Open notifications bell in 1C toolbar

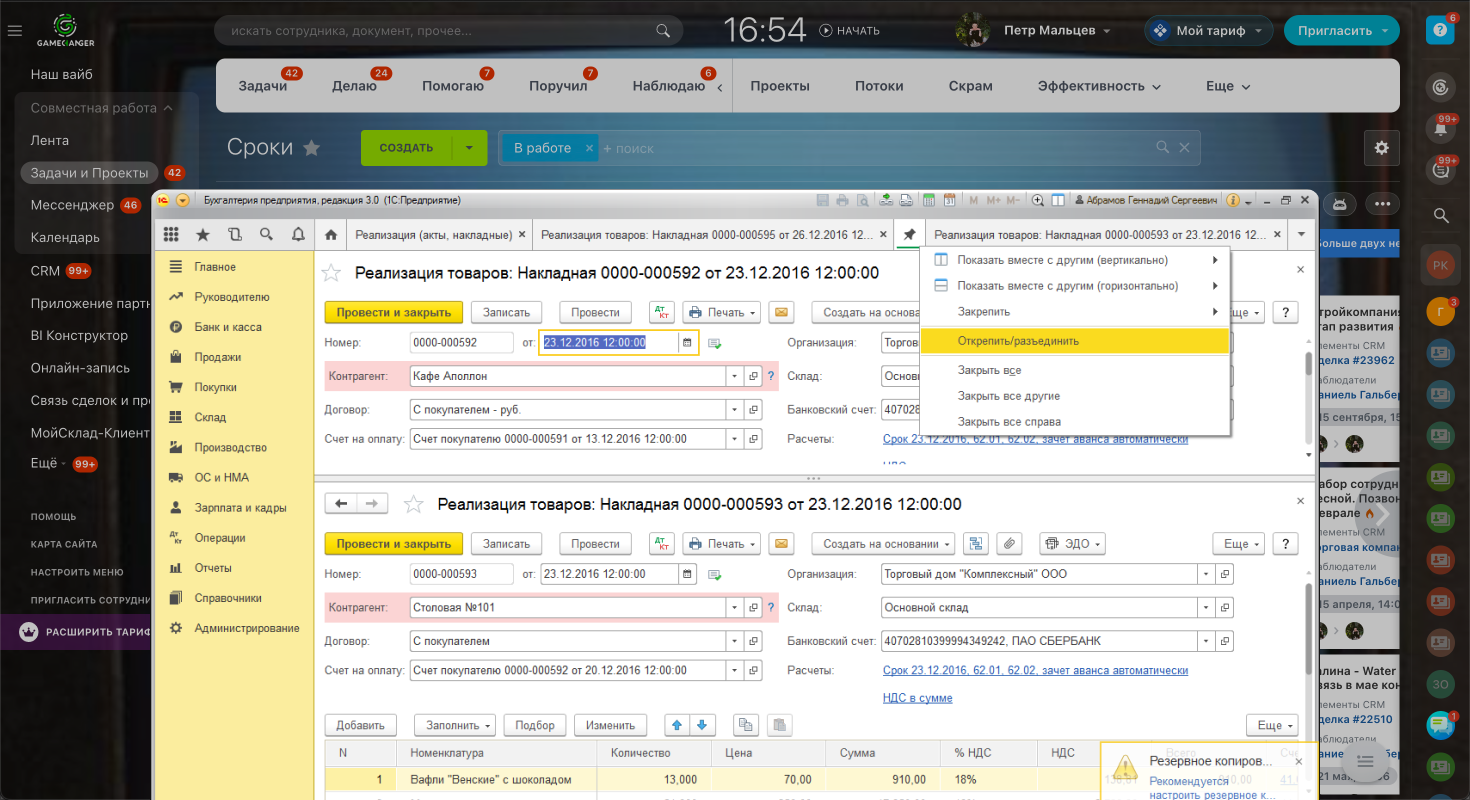[x=298, y=235]
